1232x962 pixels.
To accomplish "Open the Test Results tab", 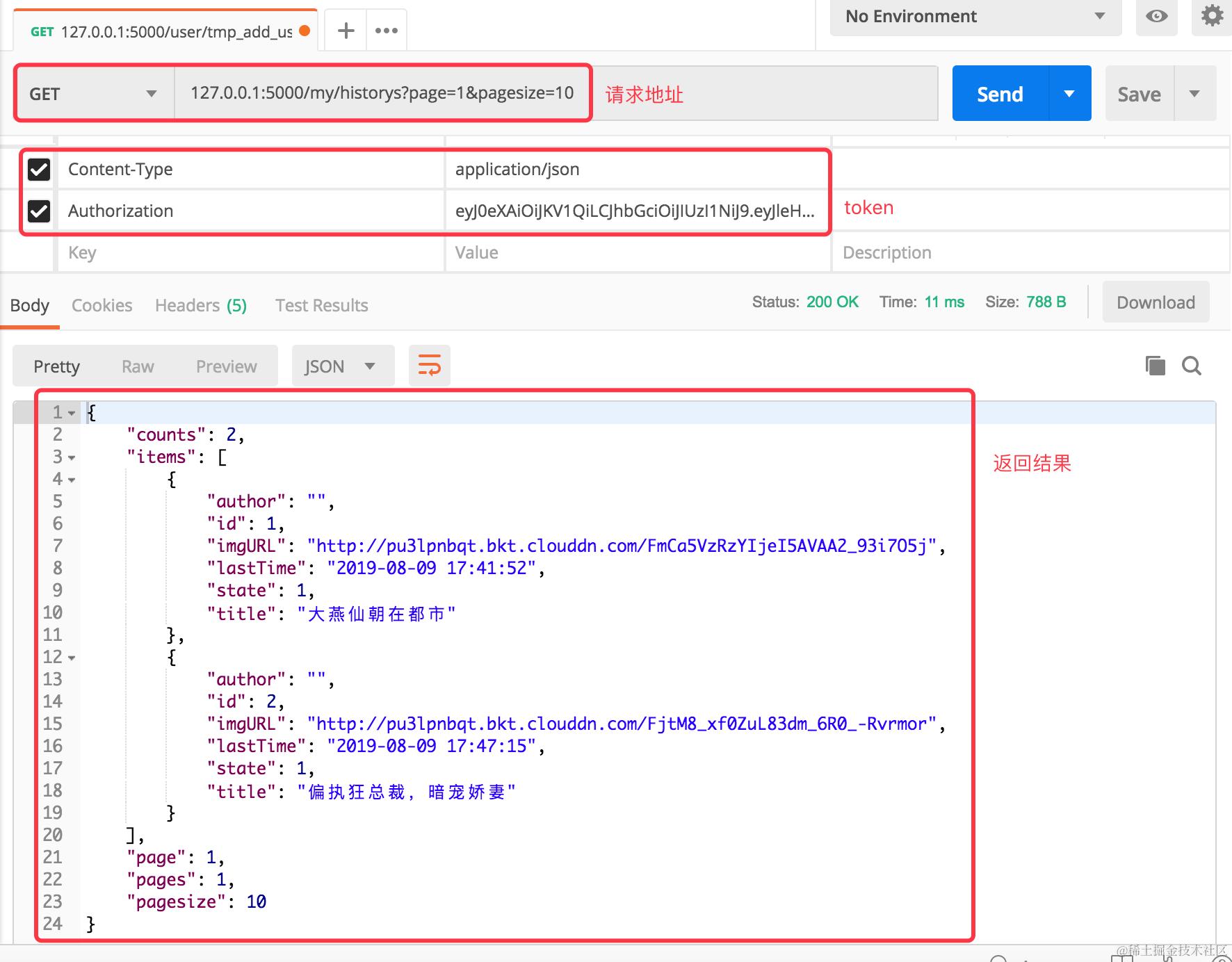I will 322,305.
